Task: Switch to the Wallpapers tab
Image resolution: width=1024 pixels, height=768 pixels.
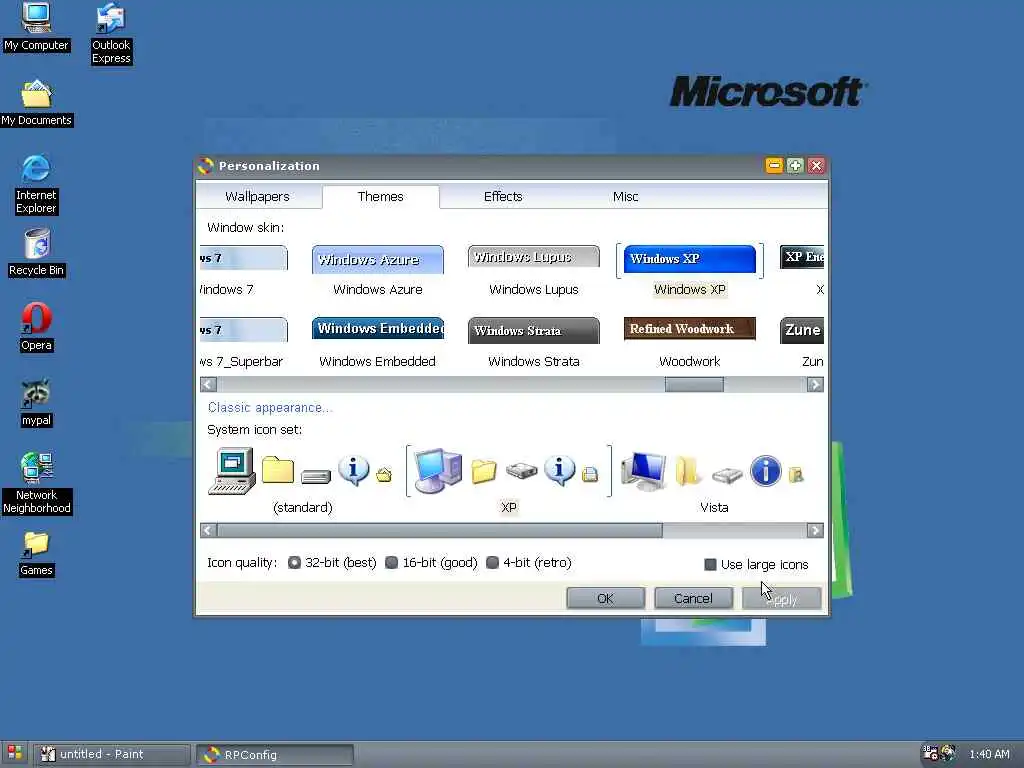Action: tap(257, 197)
